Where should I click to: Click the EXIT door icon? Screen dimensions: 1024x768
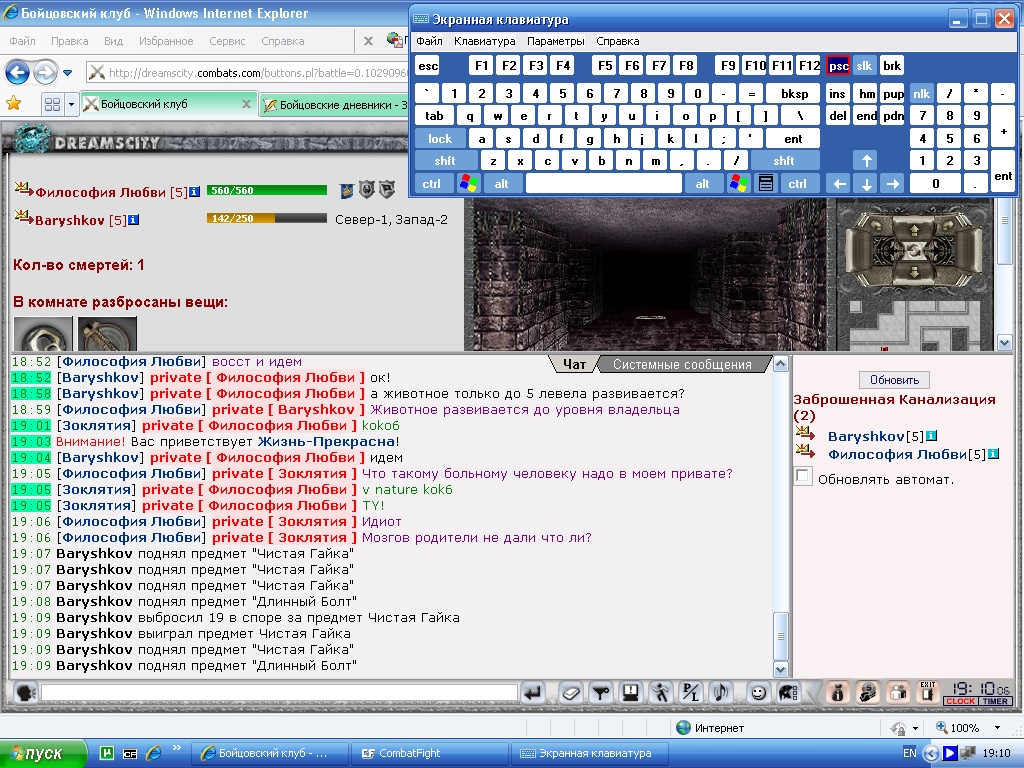tap(927, 693)
